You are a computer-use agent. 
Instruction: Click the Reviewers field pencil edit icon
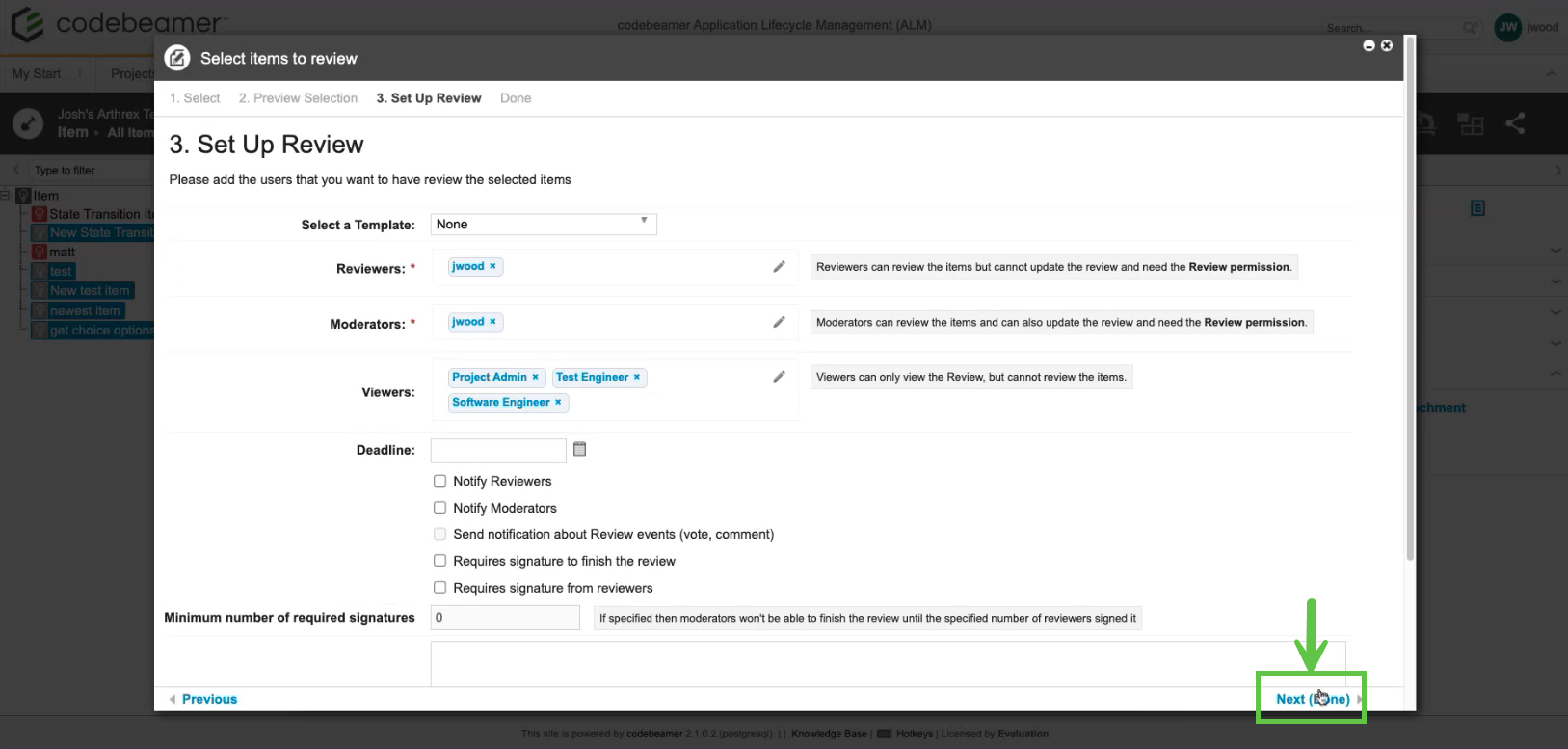(779, 267)
